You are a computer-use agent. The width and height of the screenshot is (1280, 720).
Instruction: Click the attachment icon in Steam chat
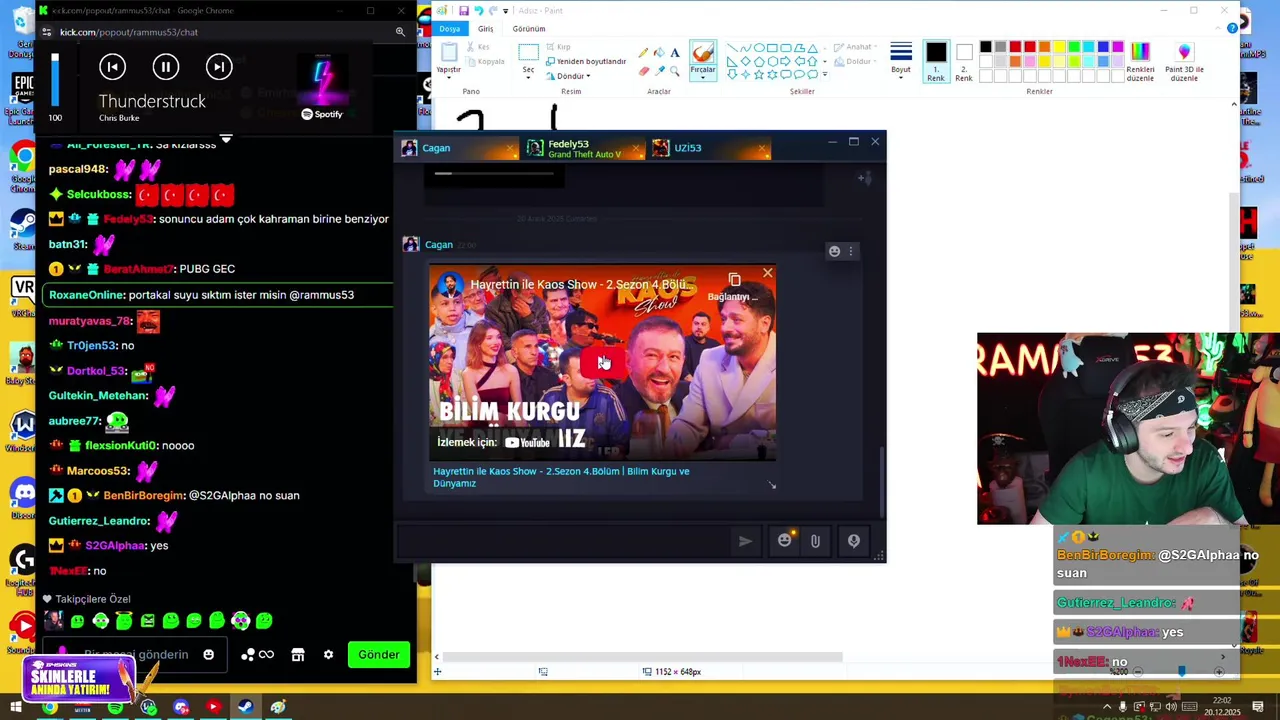pos(815,541)
